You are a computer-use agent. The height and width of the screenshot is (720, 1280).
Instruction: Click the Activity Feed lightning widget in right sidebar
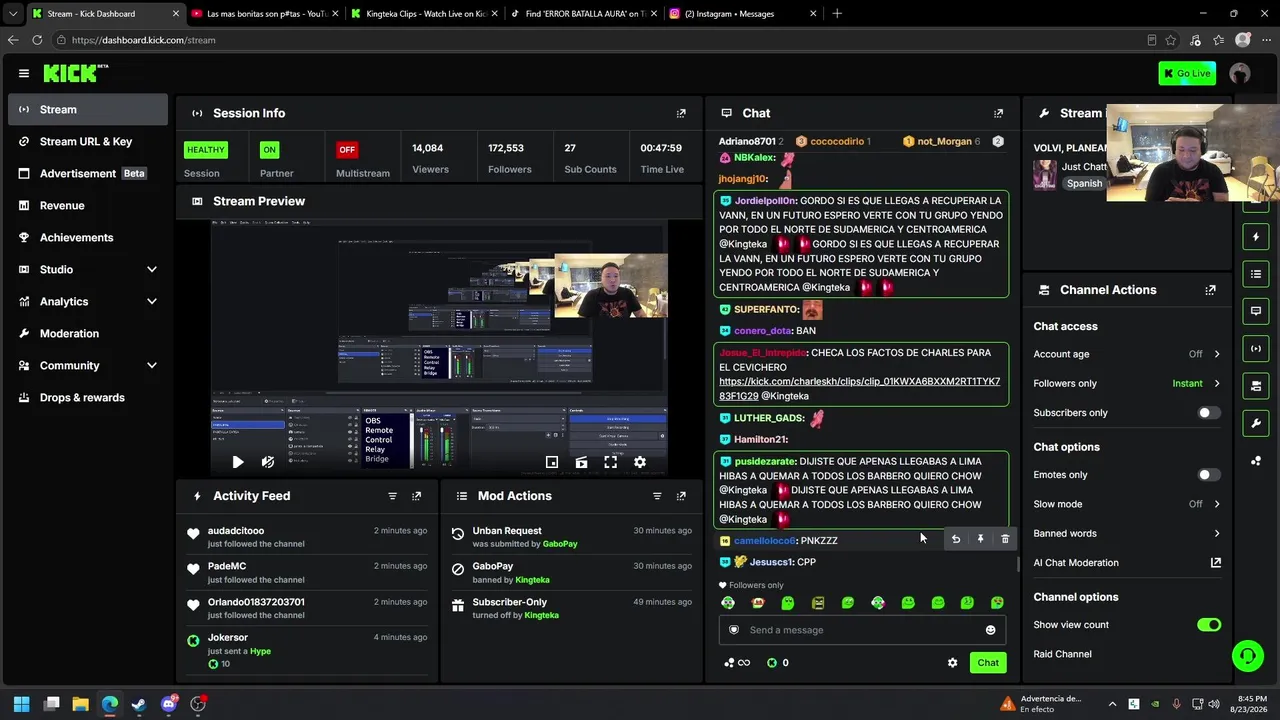coord(1256,237)
